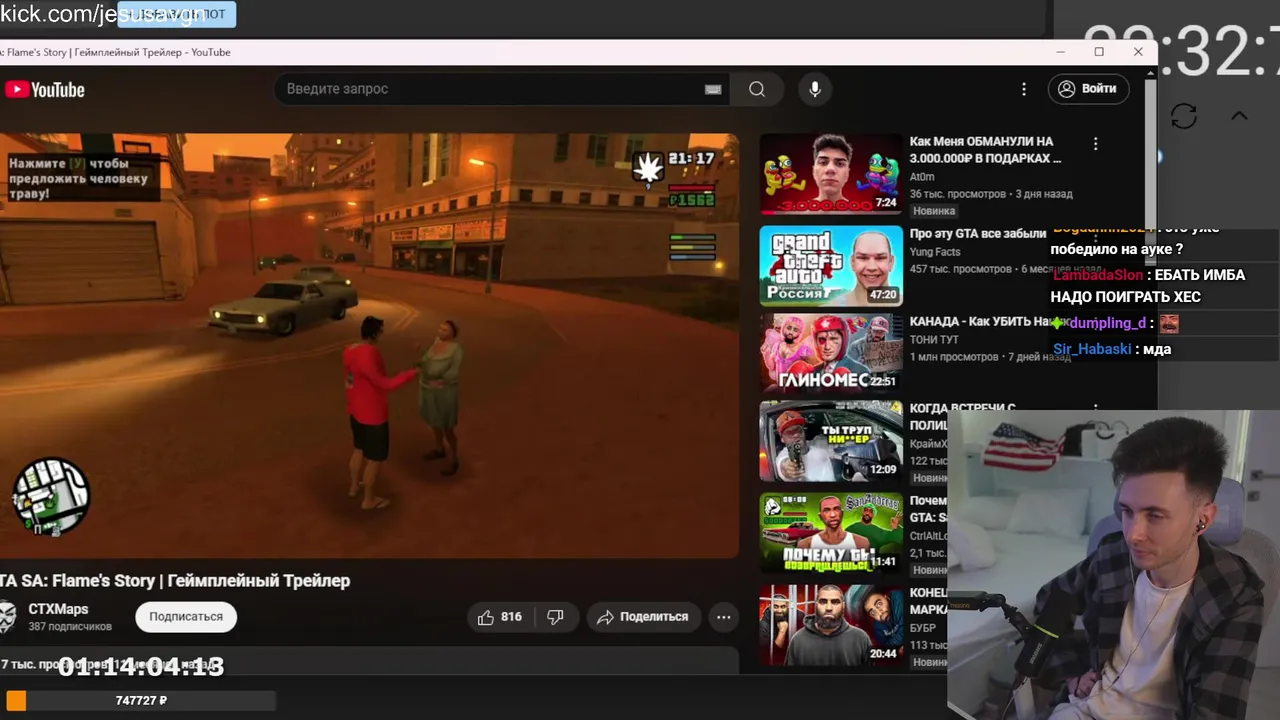Open the CTXMaps channel avatar
This screenshot has width=1280, height=720.
[x=7, y=617]
